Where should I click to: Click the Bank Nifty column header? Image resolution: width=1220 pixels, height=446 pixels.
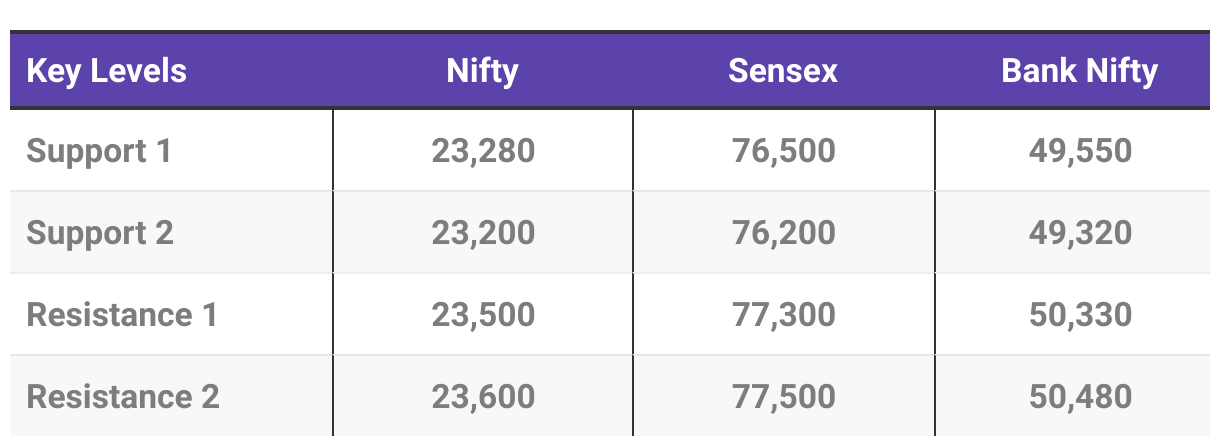click(x=1080, y=71)
